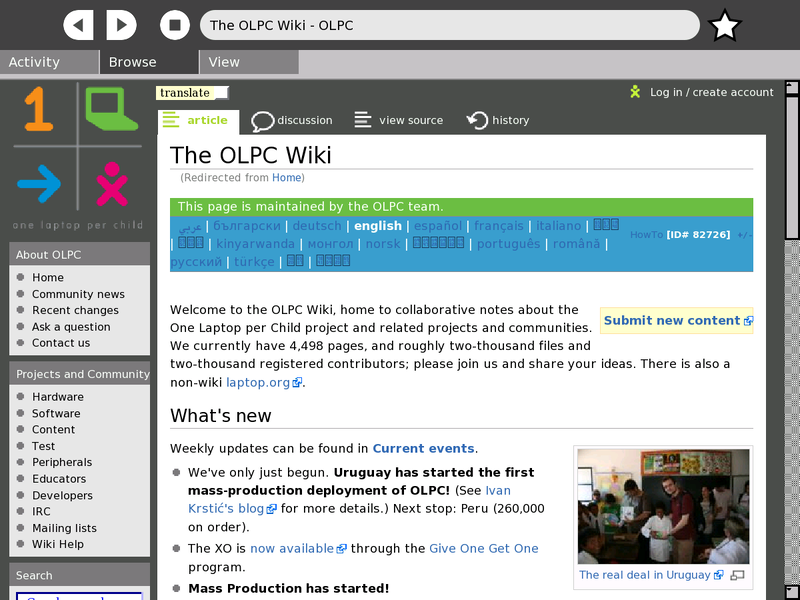Switch to the Browse tab
The height and width of the screenshot is (600, 800).
131,62
